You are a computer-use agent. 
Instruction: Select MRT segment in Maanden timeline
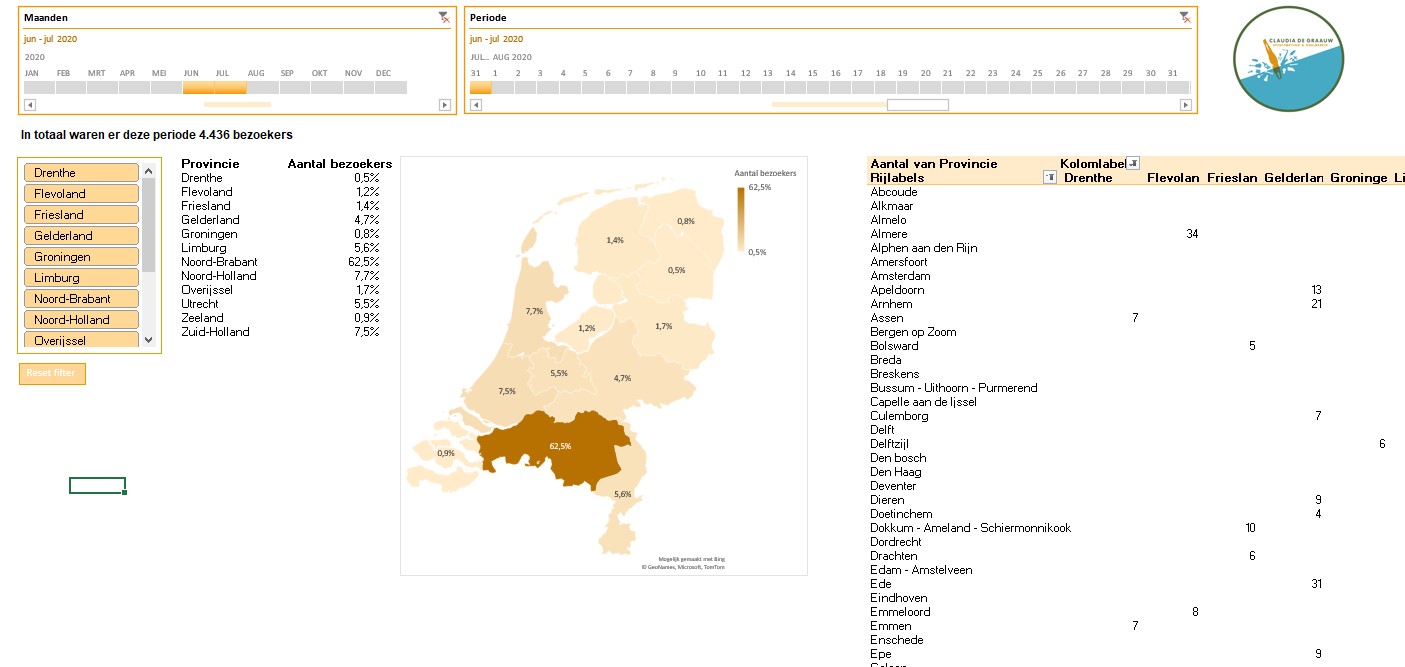[x=103, y=87]
